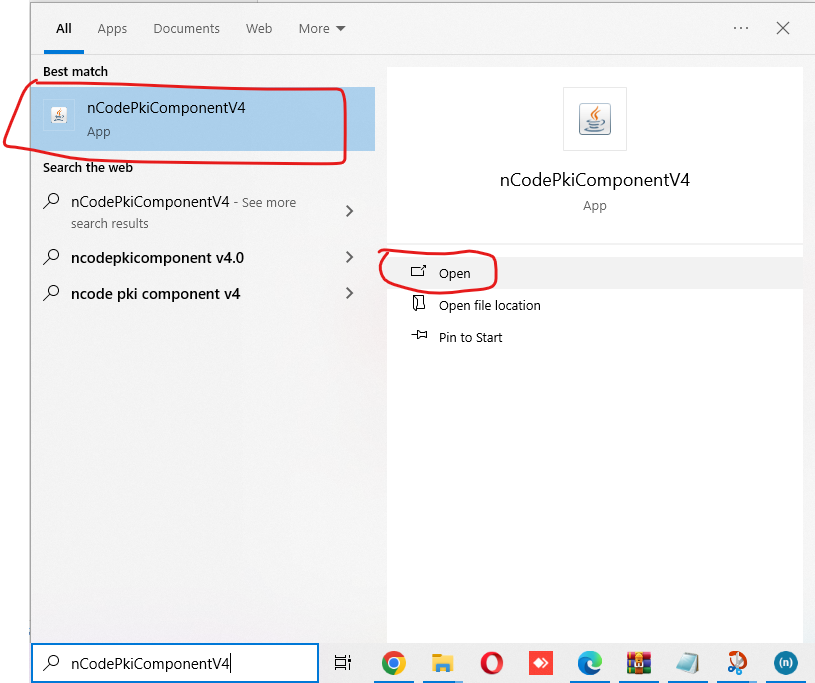The width and height of the screenshot is (815, 683).
Task: Open Google Chrome from the taskbar
Action: 393,663
